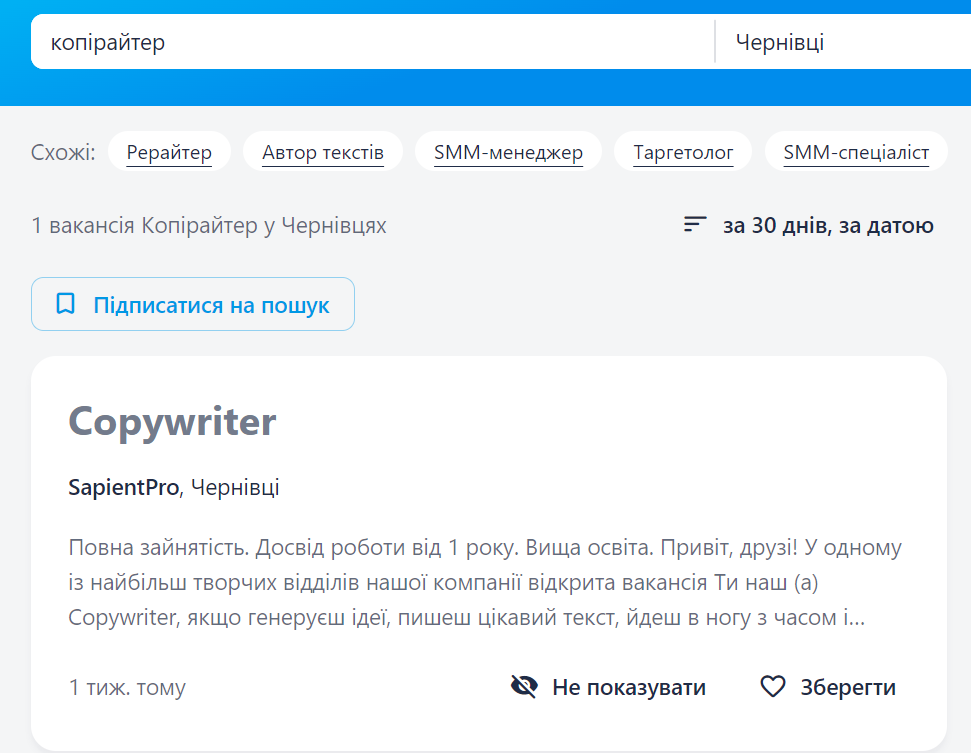
Task: Open the 'Таргетолог' similar search
Action: (683, 152)
